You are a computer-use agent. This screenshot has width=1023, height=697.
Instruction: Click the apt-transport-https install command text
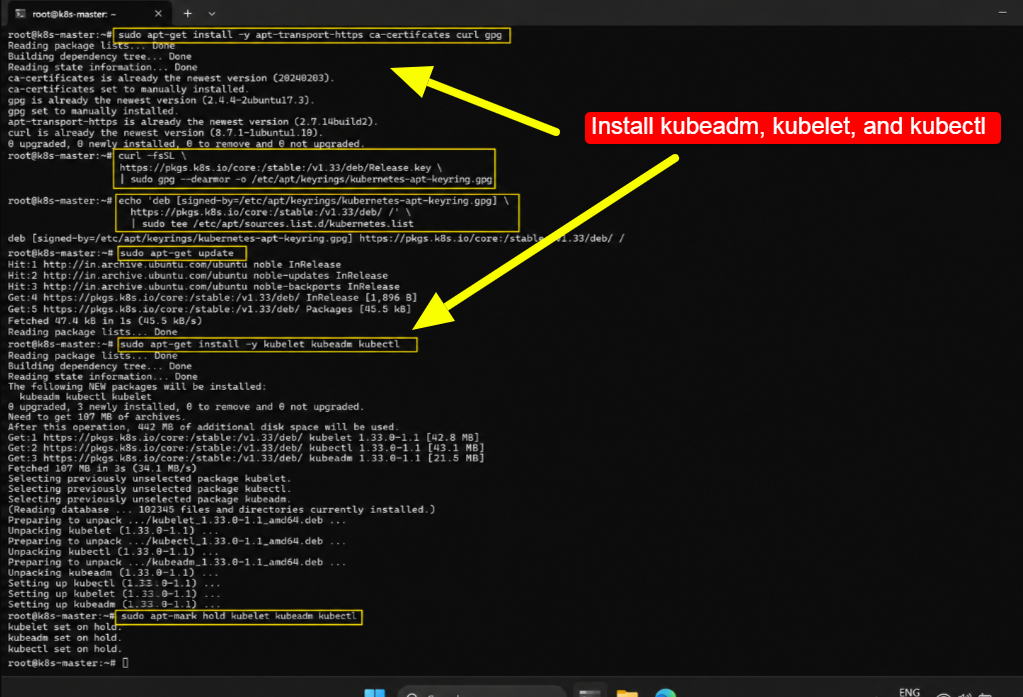310,35
